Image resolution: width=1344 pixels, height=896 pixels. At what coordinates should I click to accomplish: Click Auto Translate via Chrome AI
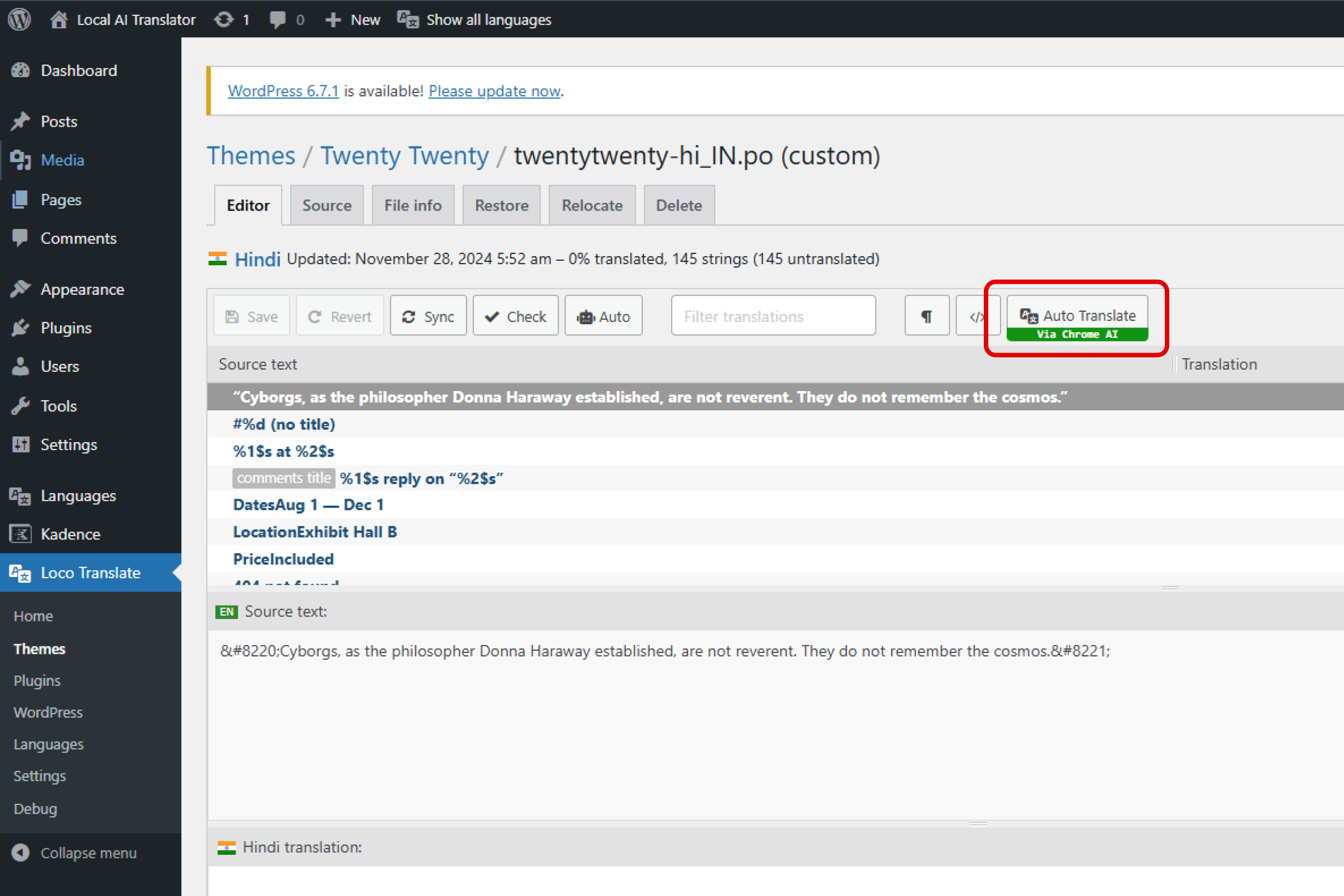pos(1077,318)
